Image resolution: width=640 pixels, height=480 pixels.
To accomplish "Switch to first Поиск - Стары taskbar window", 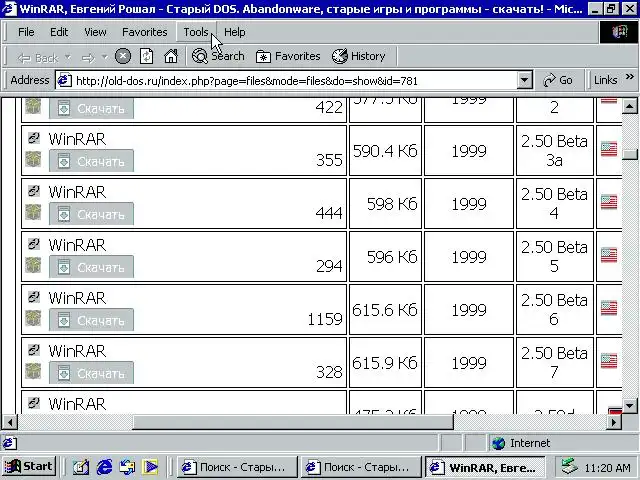I will [237, 467].
